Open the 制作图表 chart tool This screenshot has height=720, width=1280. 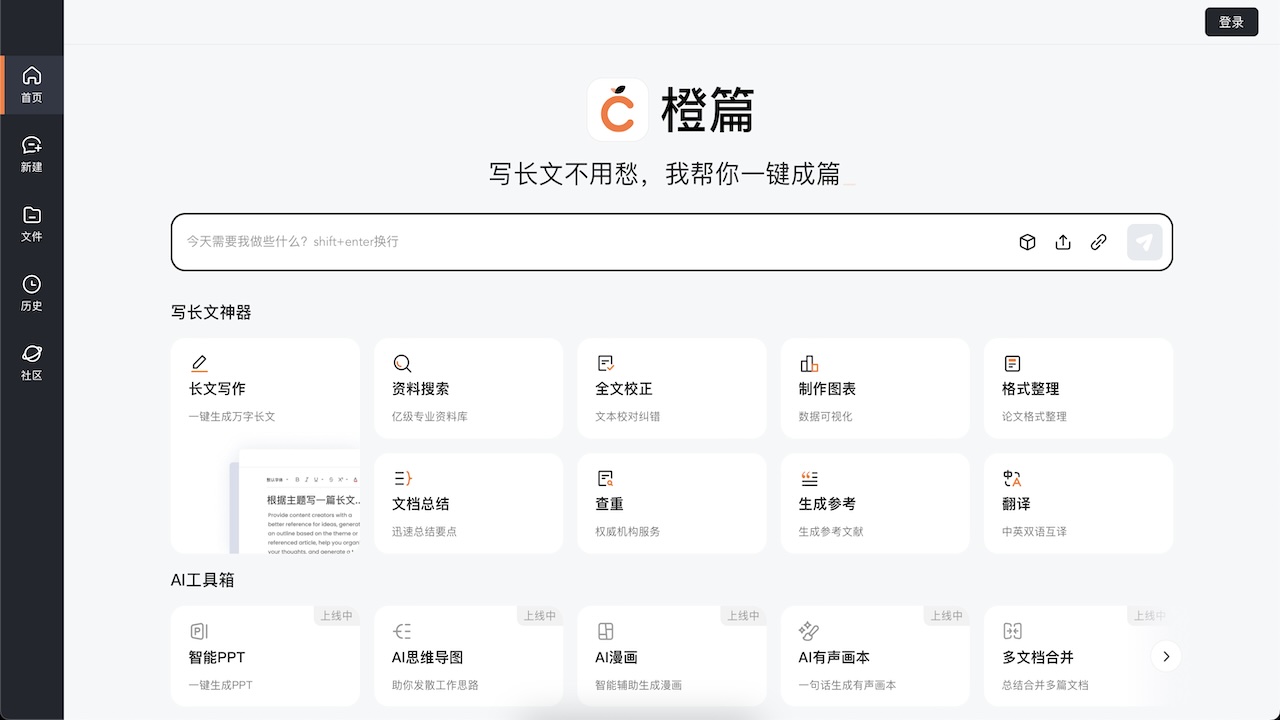coord(875,388)
